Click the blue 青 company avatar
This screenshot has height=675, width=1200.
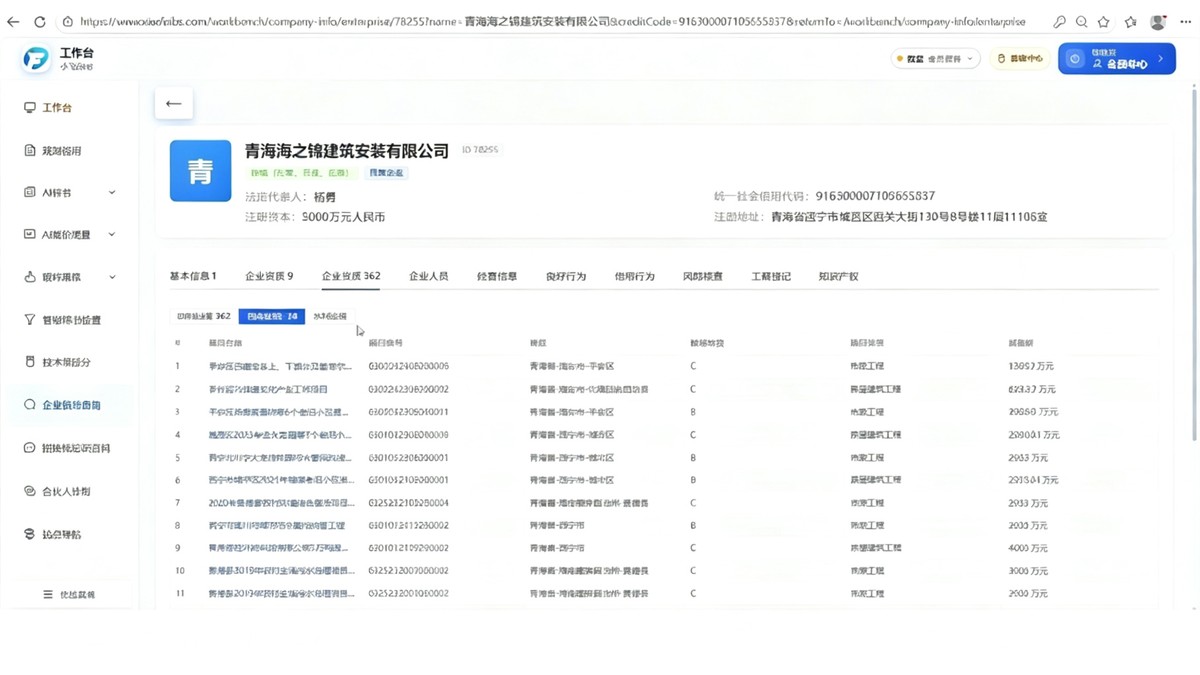tap(200, 171)
